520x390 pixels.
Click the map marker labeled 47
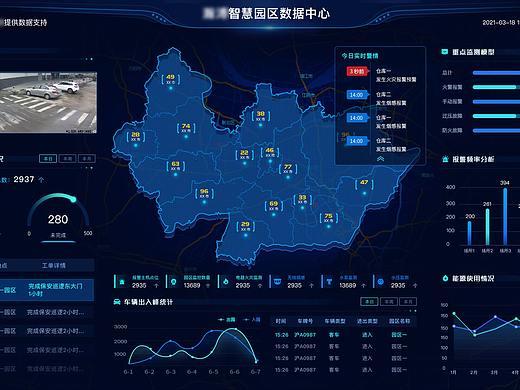point(364,184)
